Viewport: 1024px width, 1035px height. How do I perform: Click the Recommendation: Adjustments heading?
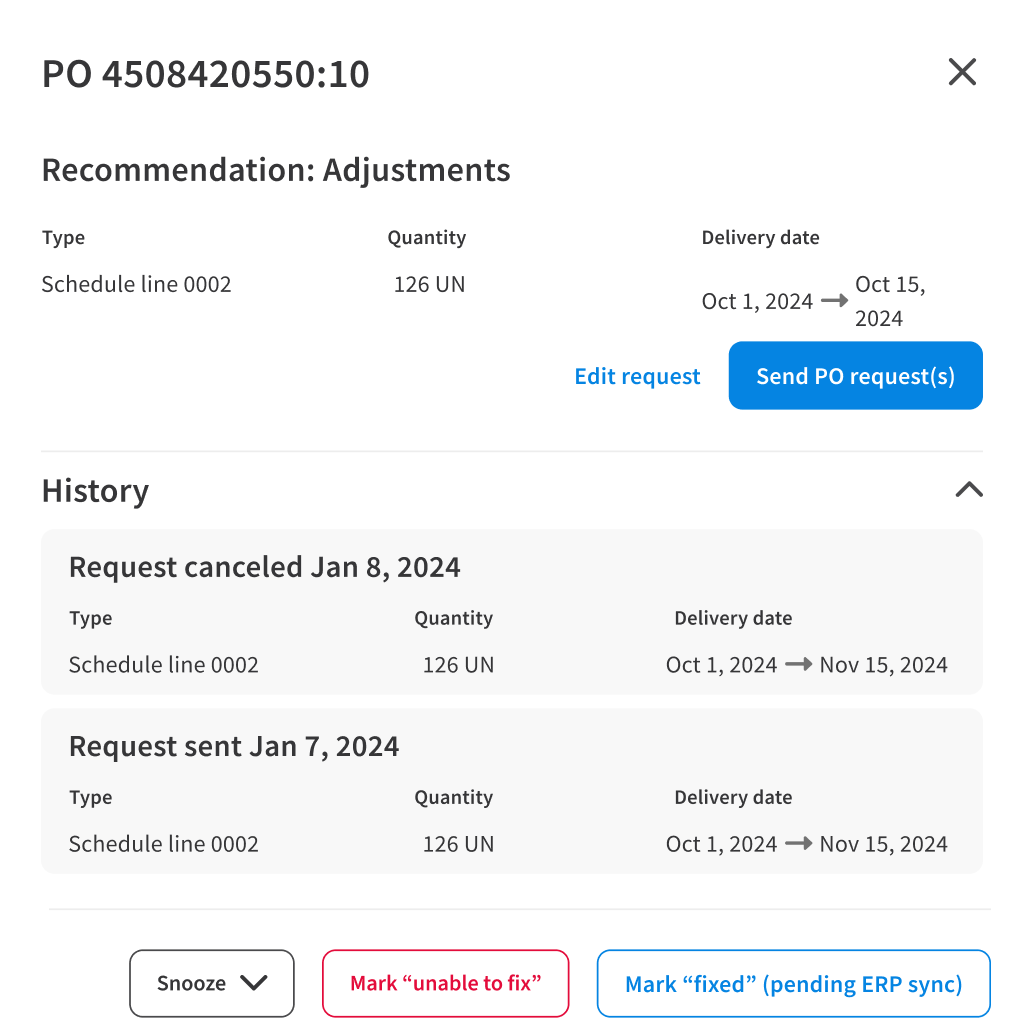coord(276,170)
